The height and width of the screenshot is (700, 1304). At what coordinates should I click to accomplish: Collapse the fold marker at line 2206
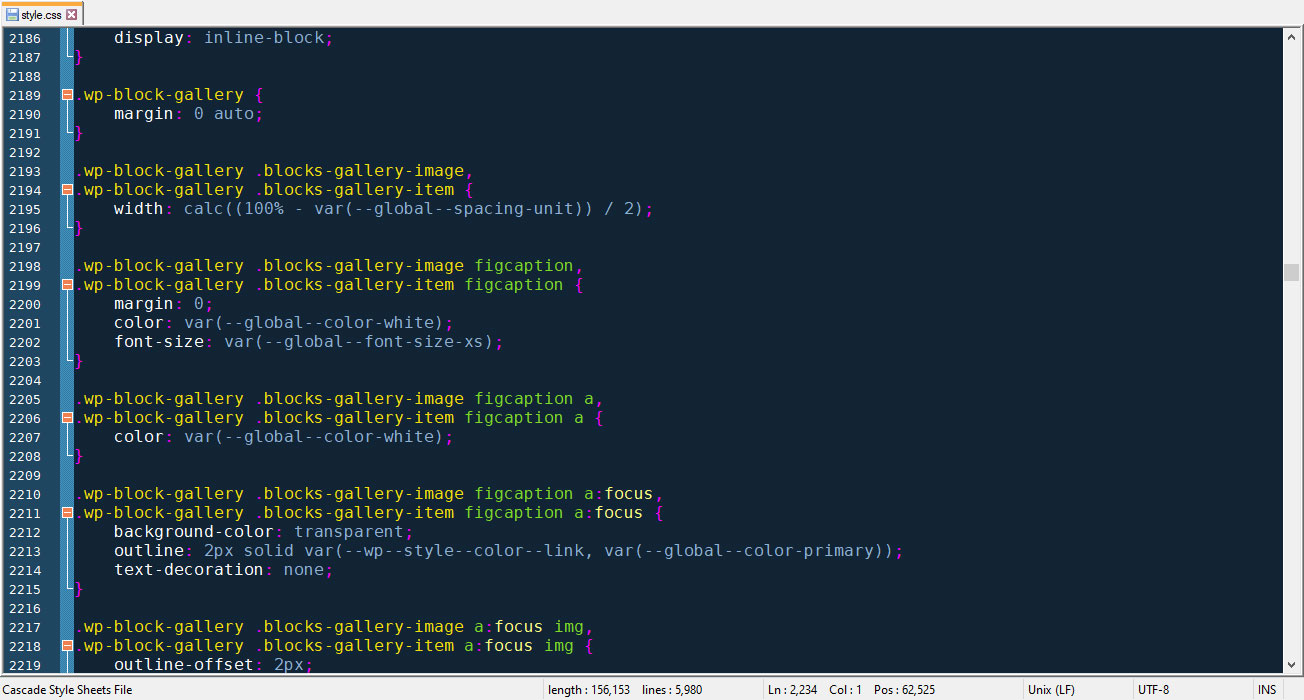click(x=67, y=418)
